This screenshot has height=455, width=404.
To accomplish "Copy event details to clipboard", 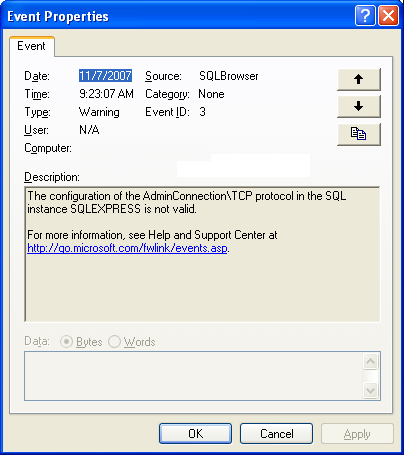I will tap(359, 134).
